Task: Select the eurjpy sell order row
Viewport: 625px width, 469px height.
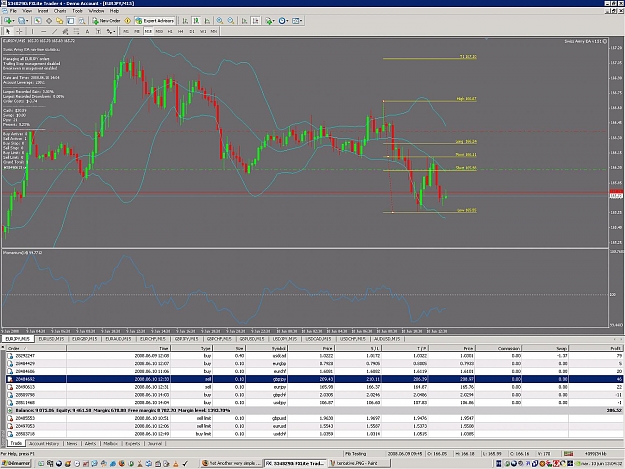Action: click(x=315, y=387)
